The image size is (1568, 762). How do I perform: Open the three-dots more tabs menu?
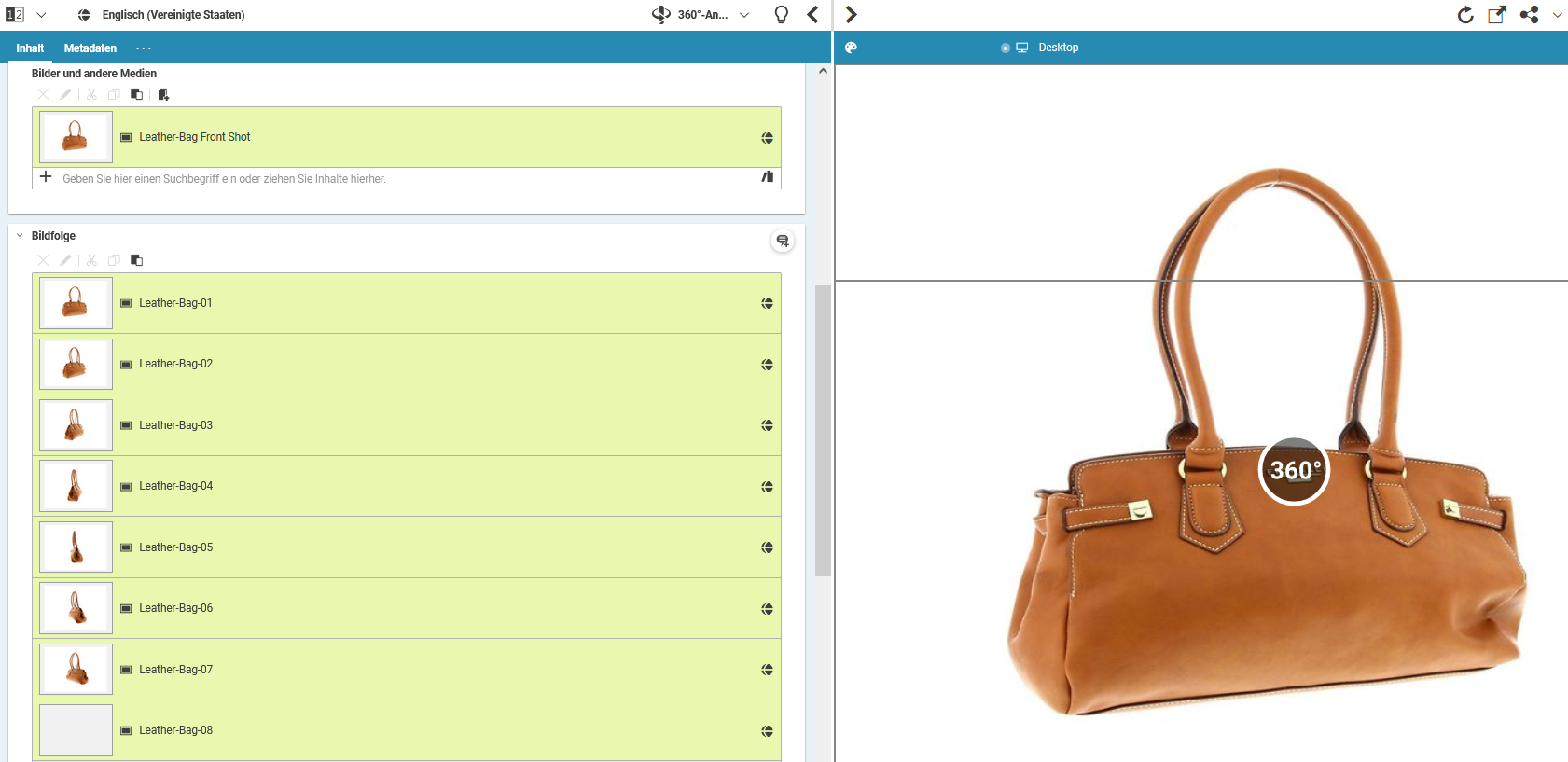143,48
